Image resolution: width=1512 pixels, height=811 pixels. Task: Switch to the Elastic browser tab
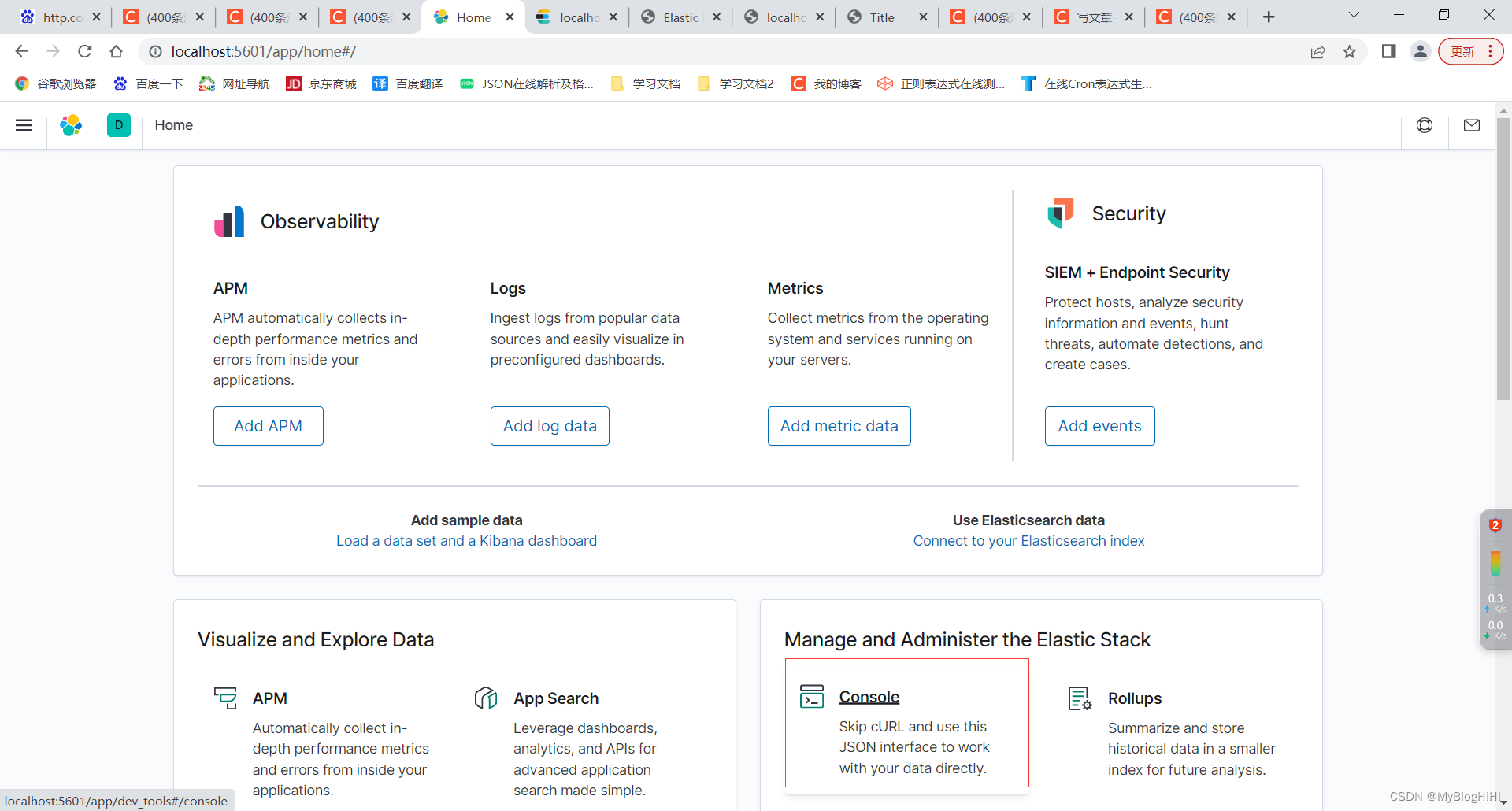tap(679, 17)
